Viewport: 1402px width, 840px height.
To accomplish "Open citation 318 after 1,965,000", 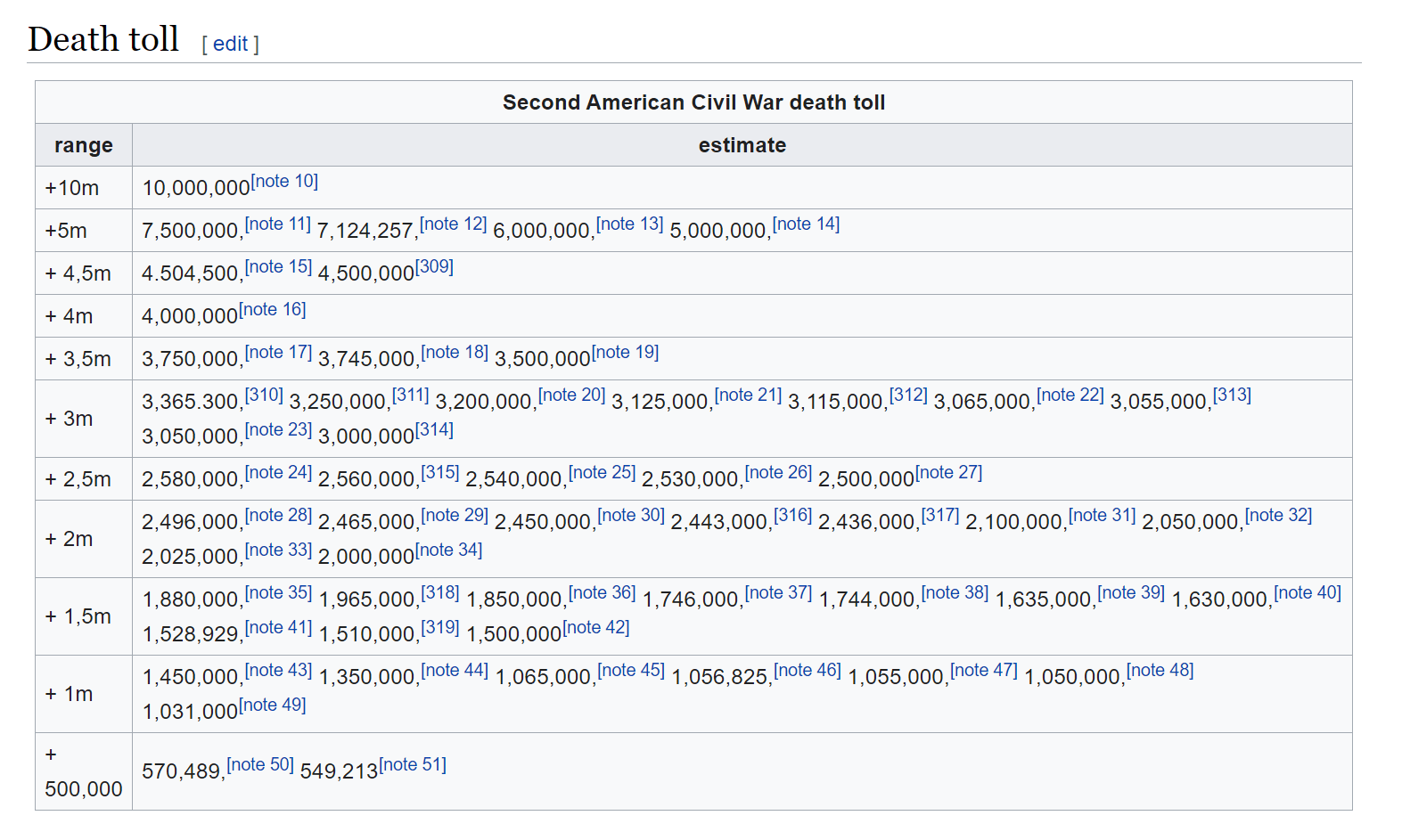I will pyautogui.click(x=440, y=592).
